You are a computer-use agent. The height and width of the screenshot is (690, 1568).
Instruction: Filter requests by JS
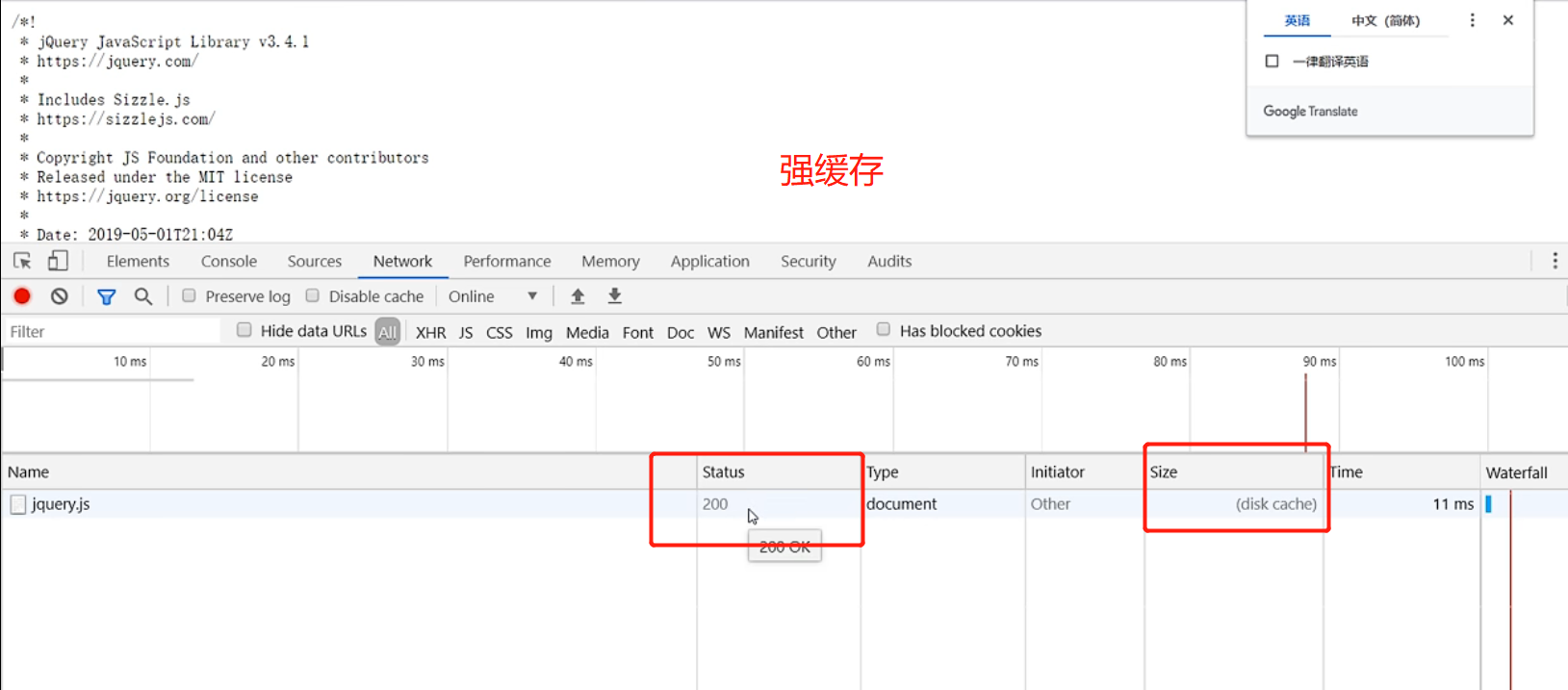[466, 332]
